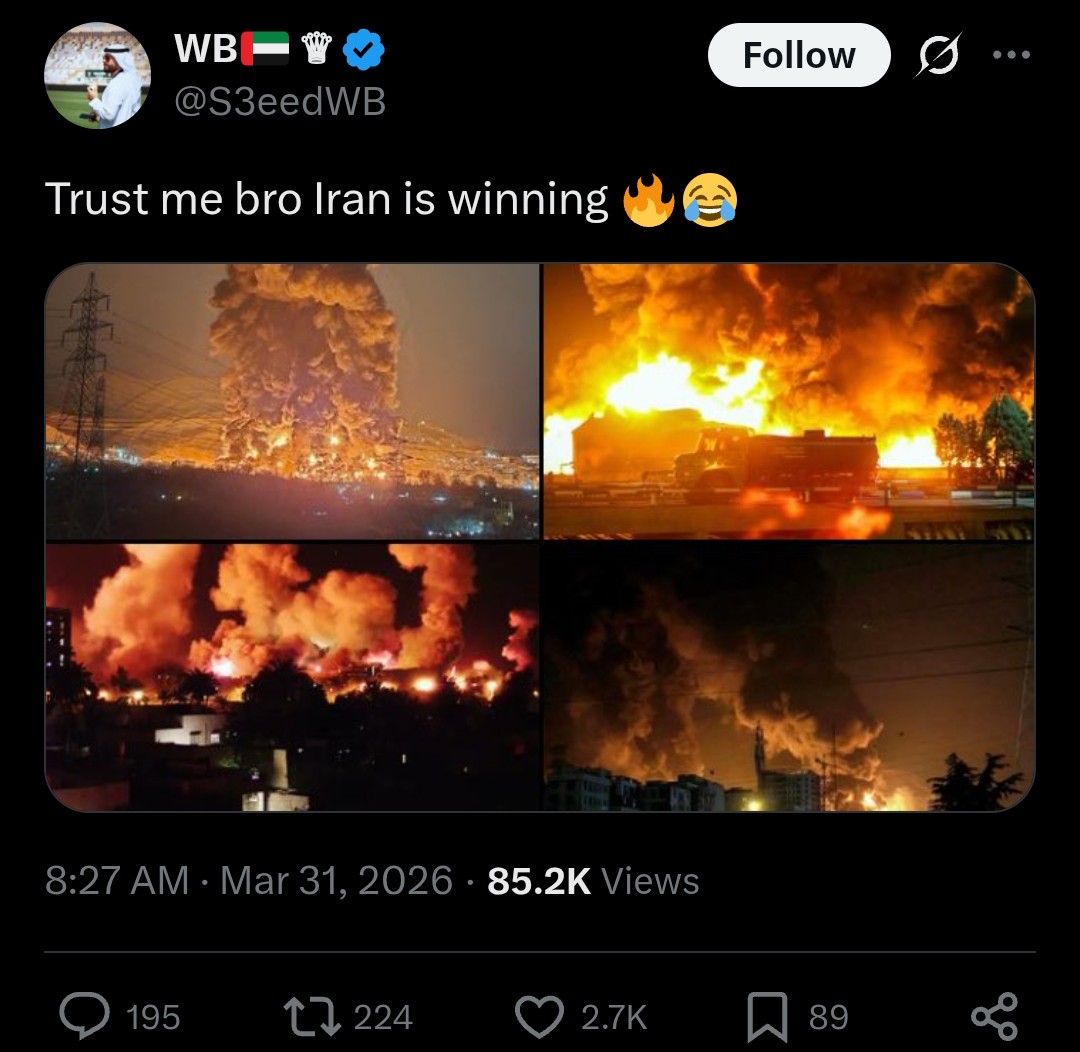This screenshot has height=1052, width=1080.
Task: Click the reply speech bubble icon
Action: 84,1015
